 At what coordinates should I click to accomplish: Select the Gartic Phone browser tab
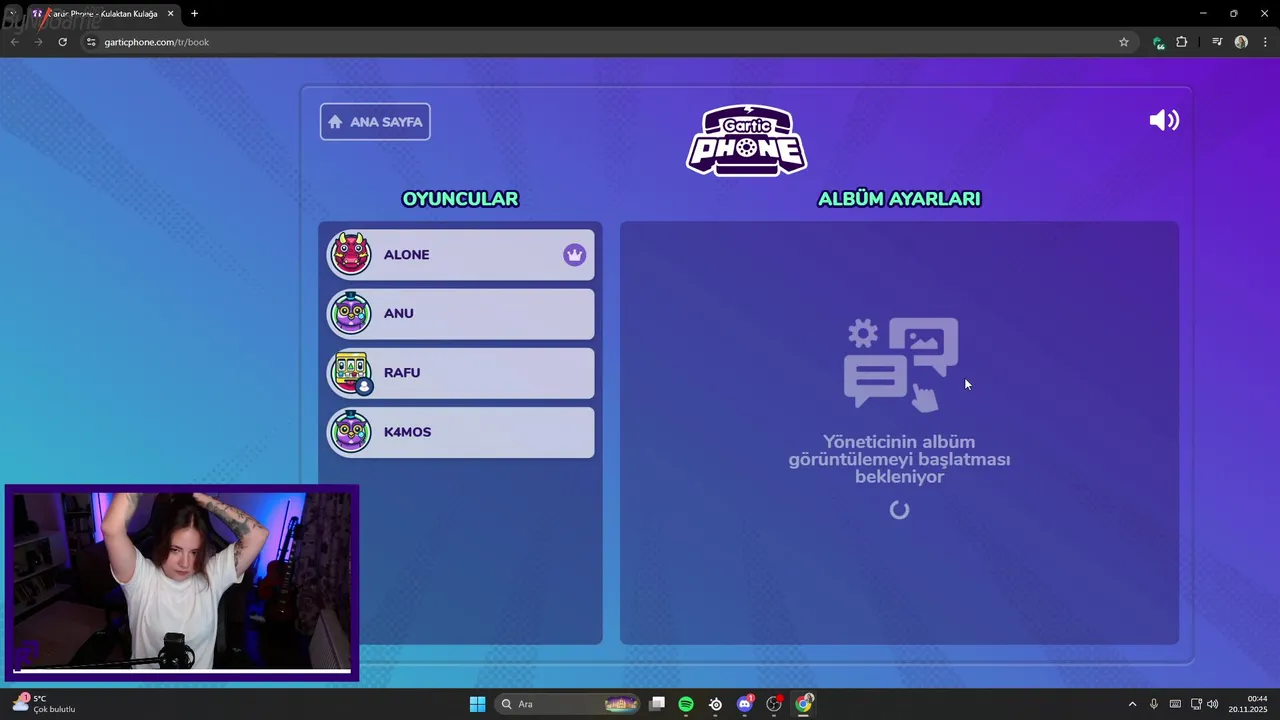(103, 14)
